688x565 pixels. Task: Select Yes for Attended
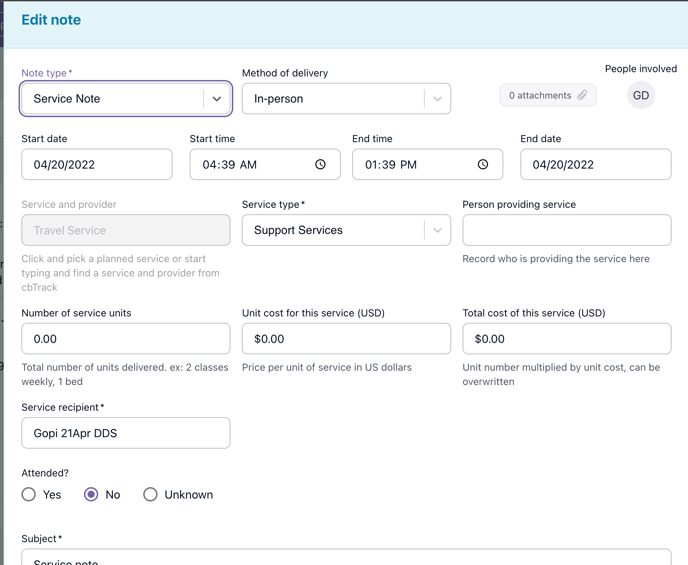pos(29,494)
